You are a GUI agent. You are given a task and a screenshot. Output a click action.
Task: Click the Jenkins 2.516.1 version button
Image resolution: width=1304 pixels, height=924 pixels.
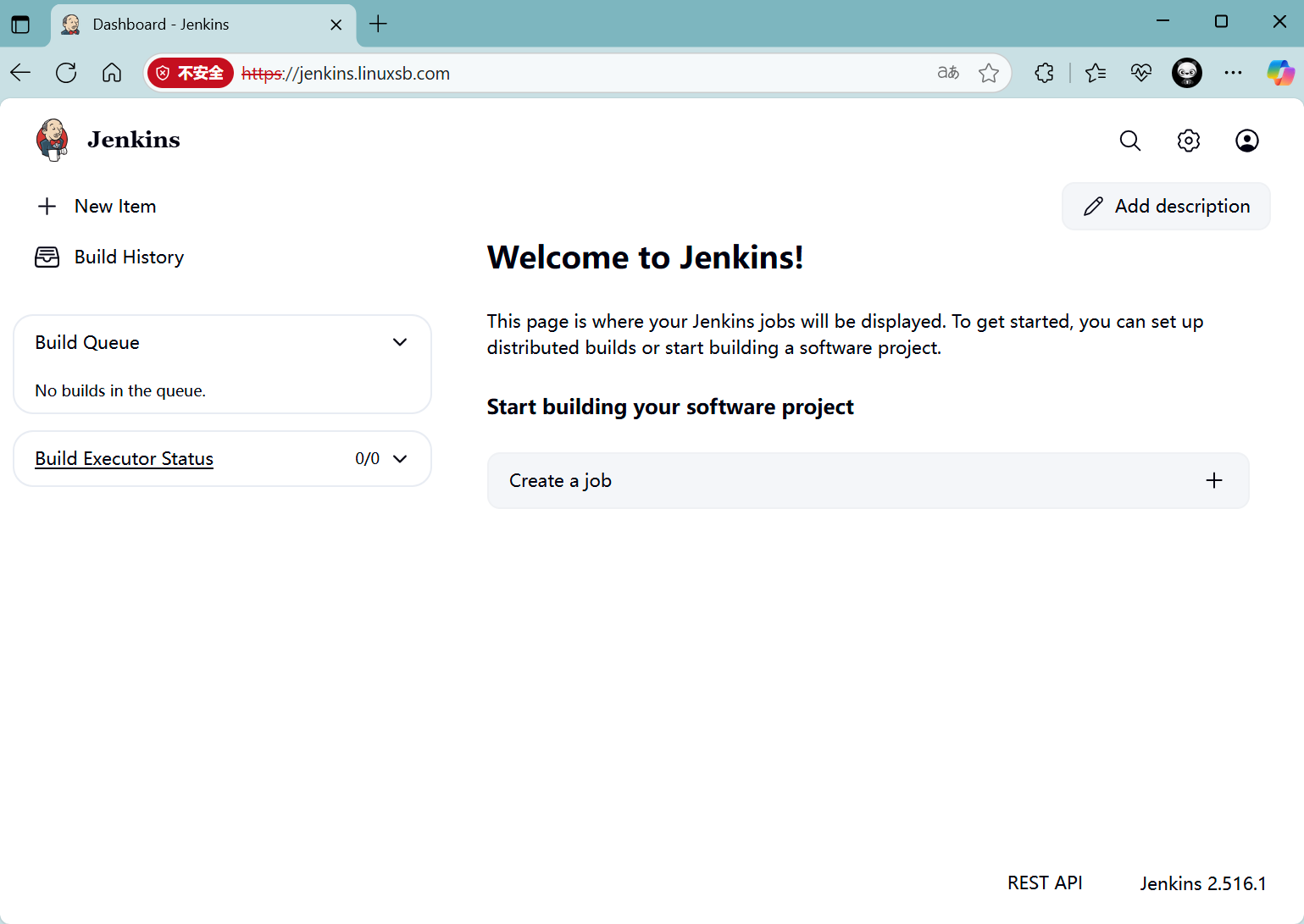[1202, 883]
